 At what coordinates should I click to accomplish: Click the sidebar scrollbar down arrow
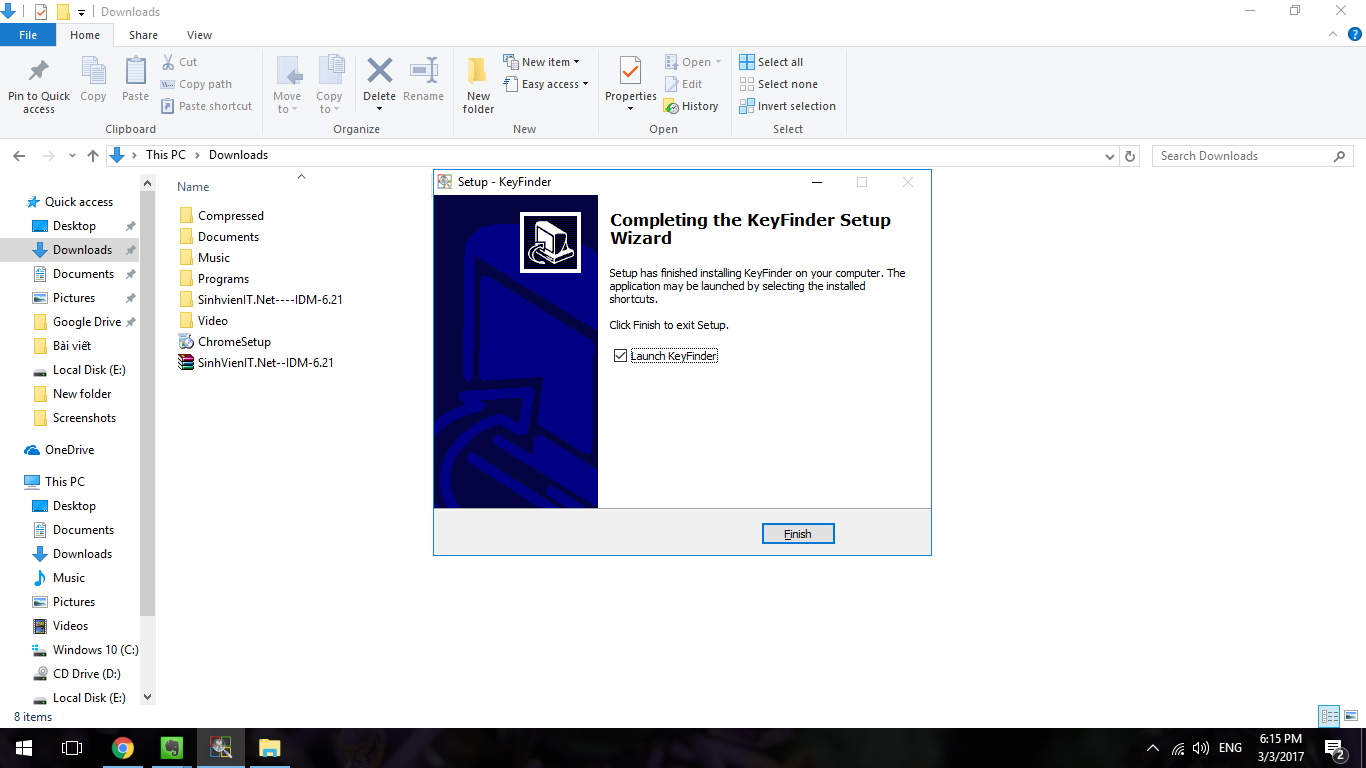tap(148, 698)
